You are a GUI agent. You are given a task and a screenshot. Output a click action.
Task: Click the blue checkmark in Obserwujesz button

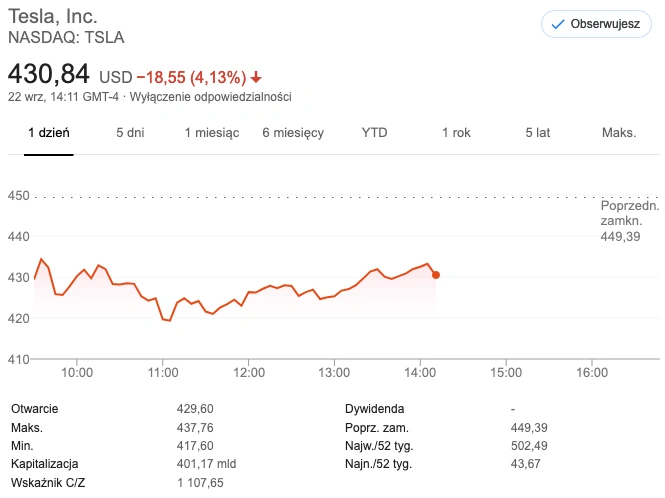pyautogui.click(x=558, y=24)
